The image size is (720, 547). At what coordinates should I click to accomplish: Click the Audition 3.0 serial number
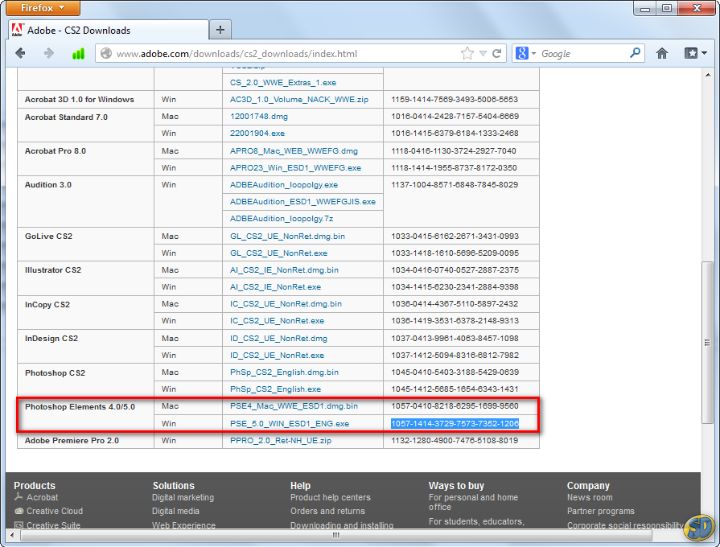pos(455,185)
